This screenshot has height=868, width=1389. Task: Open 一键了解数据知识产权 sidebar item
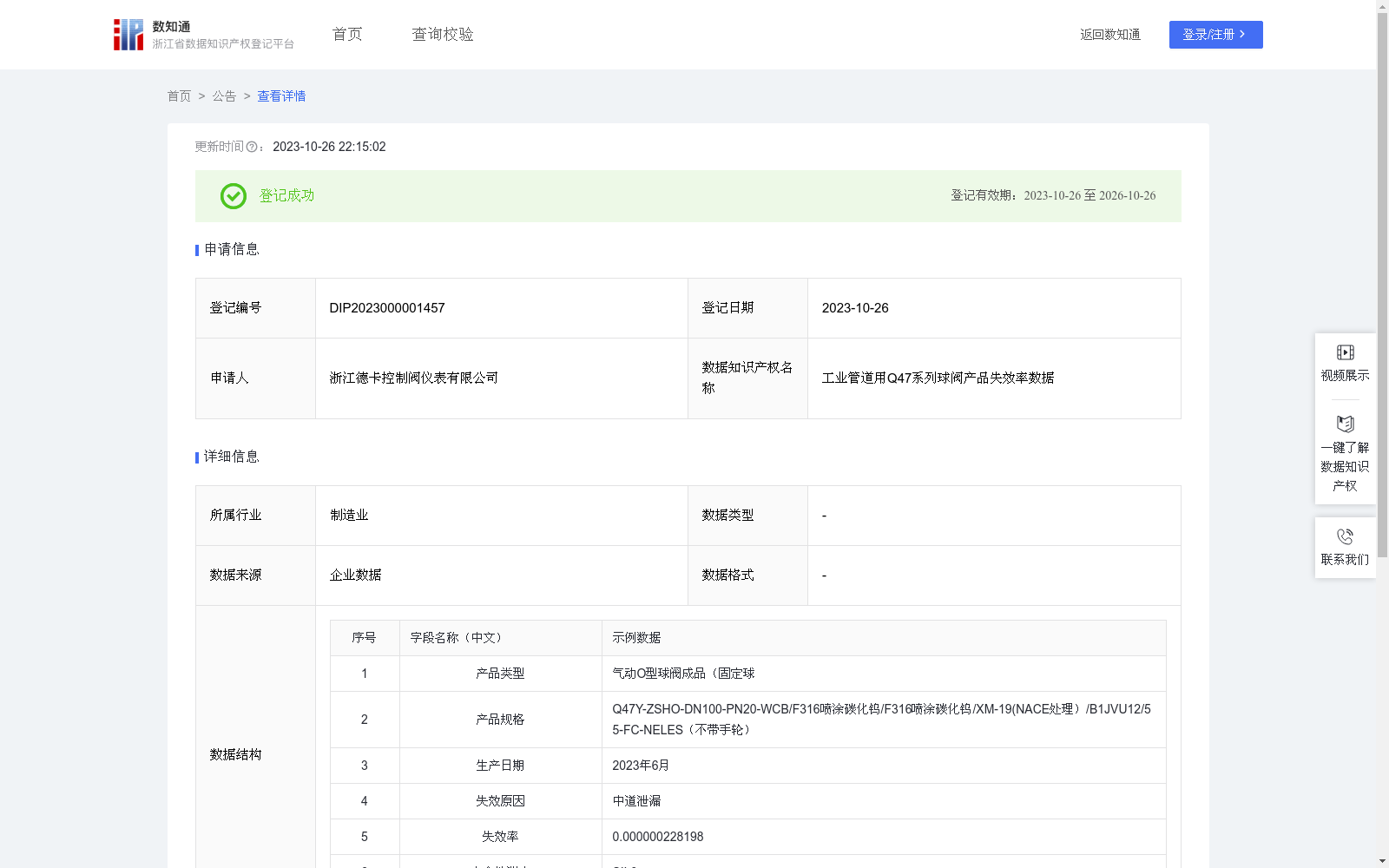click(x=1345, y=453)
